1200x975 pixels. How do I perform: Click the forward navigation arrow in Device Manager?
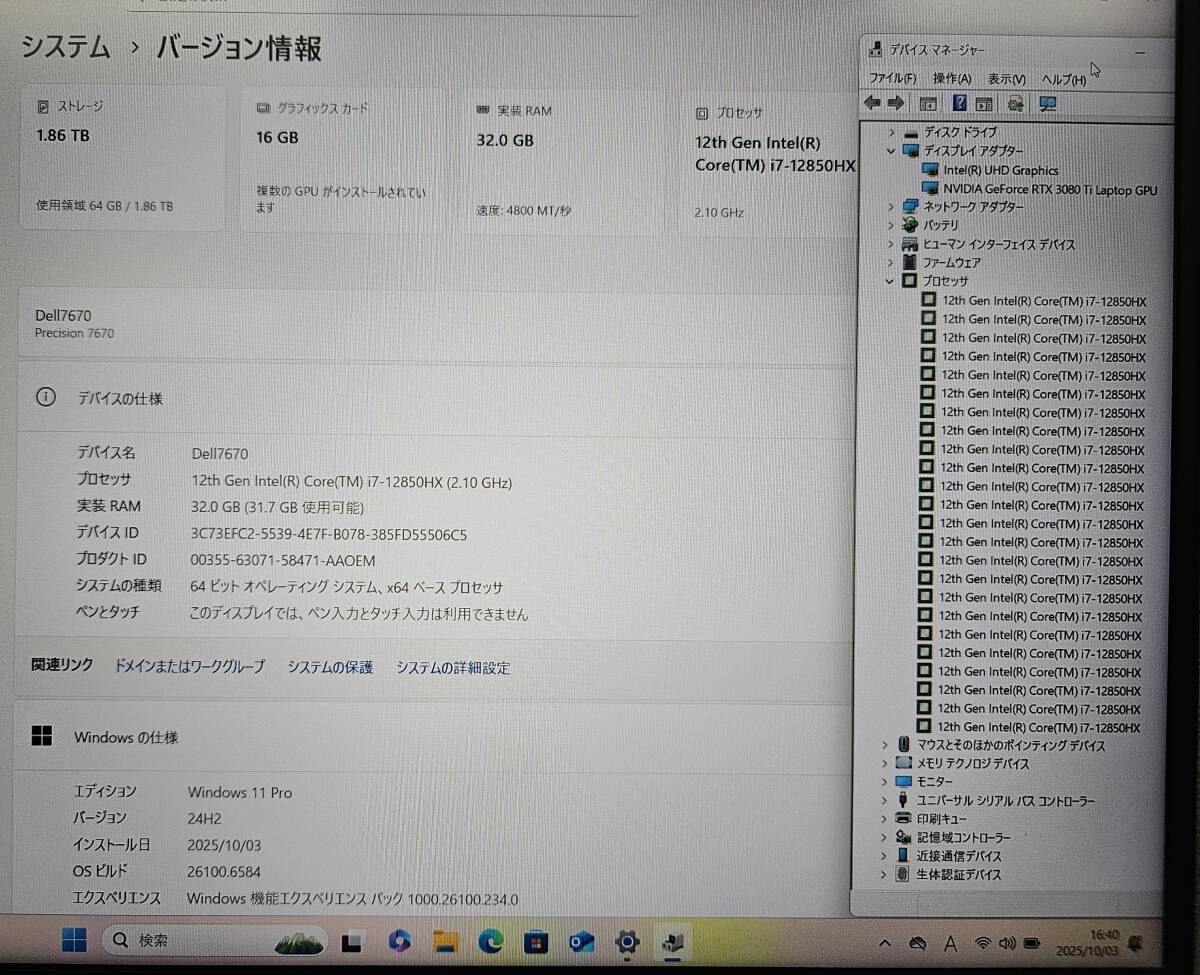pyautogui.click(x=896, y=103)
